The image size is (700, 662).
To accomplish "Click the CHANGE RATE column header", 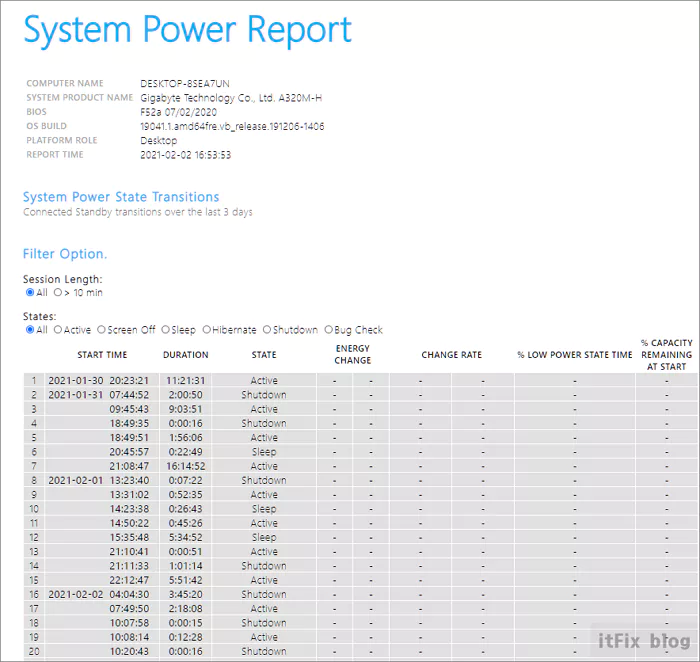I will point(452,355).
